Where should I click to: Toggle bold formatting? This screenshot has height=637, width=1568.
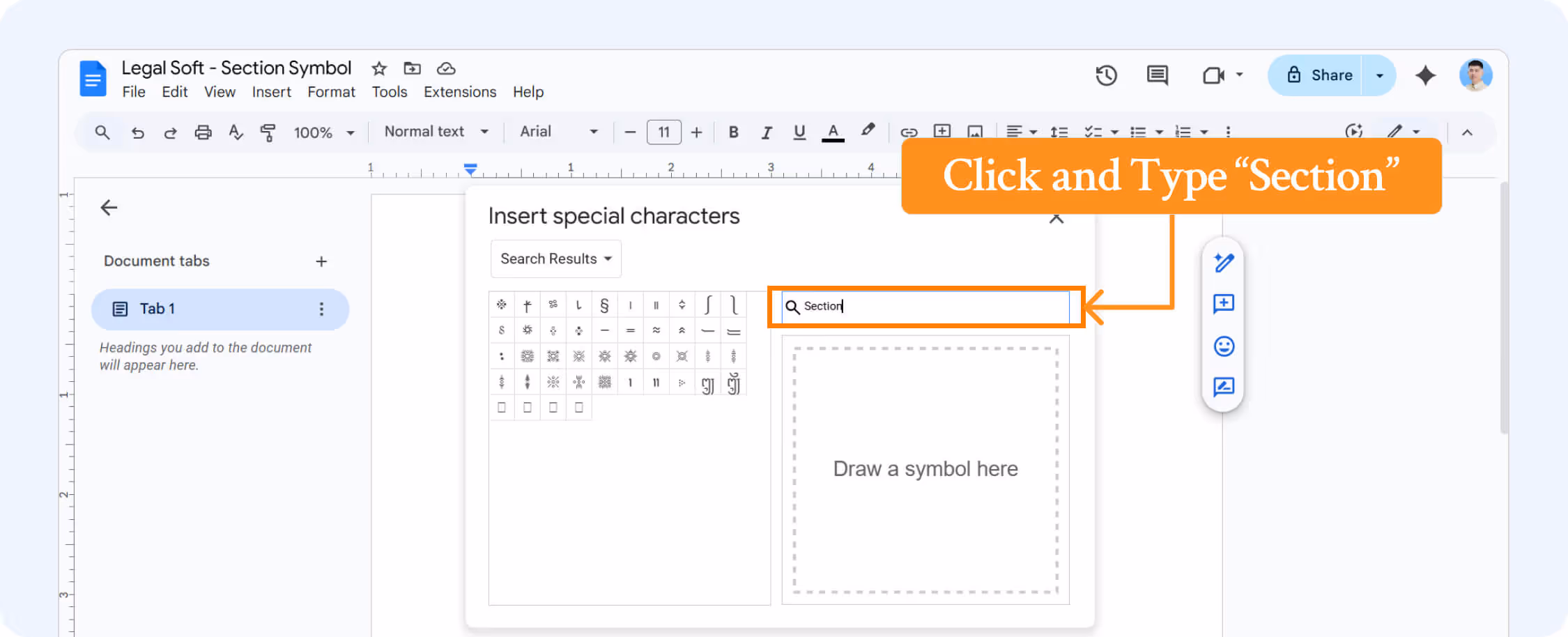pyautogui.click(x=733, y=131)
